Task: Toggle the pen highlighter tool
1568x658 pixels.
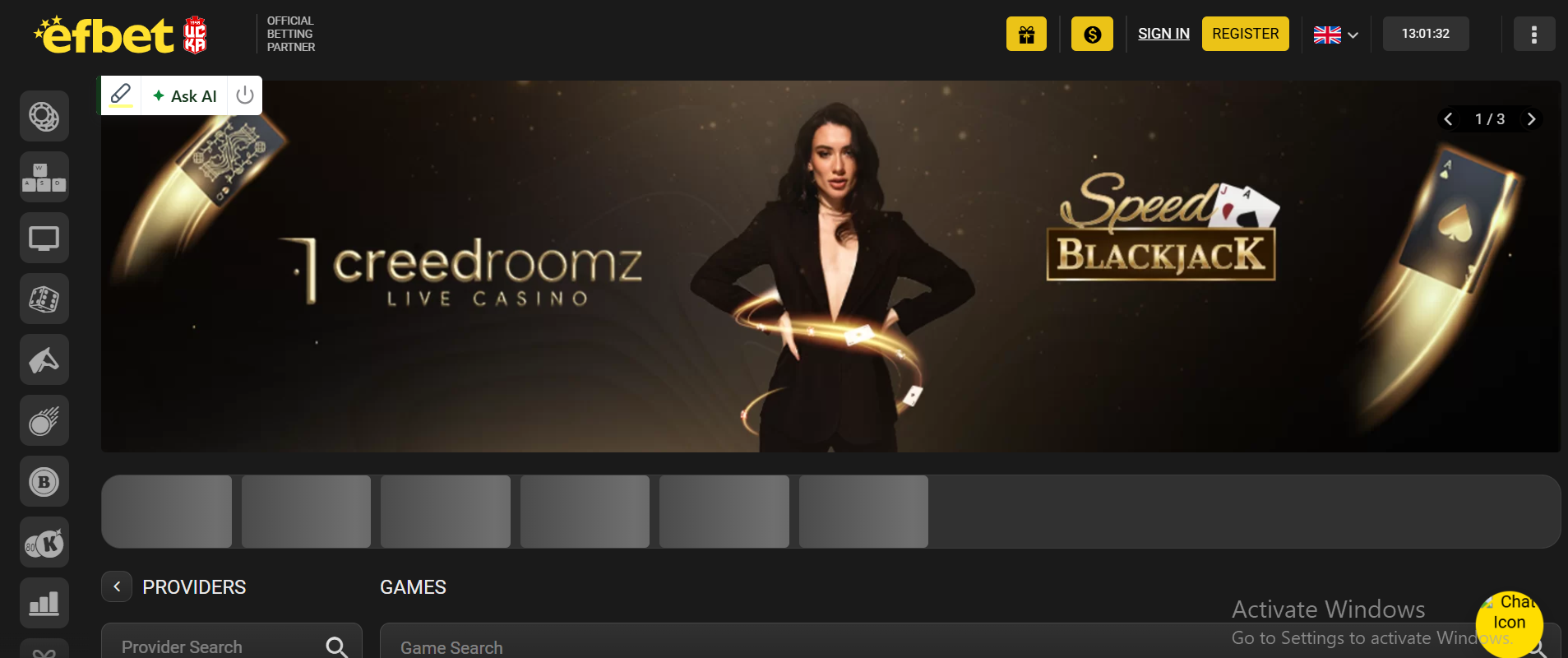Action: (x=121, y=95)
